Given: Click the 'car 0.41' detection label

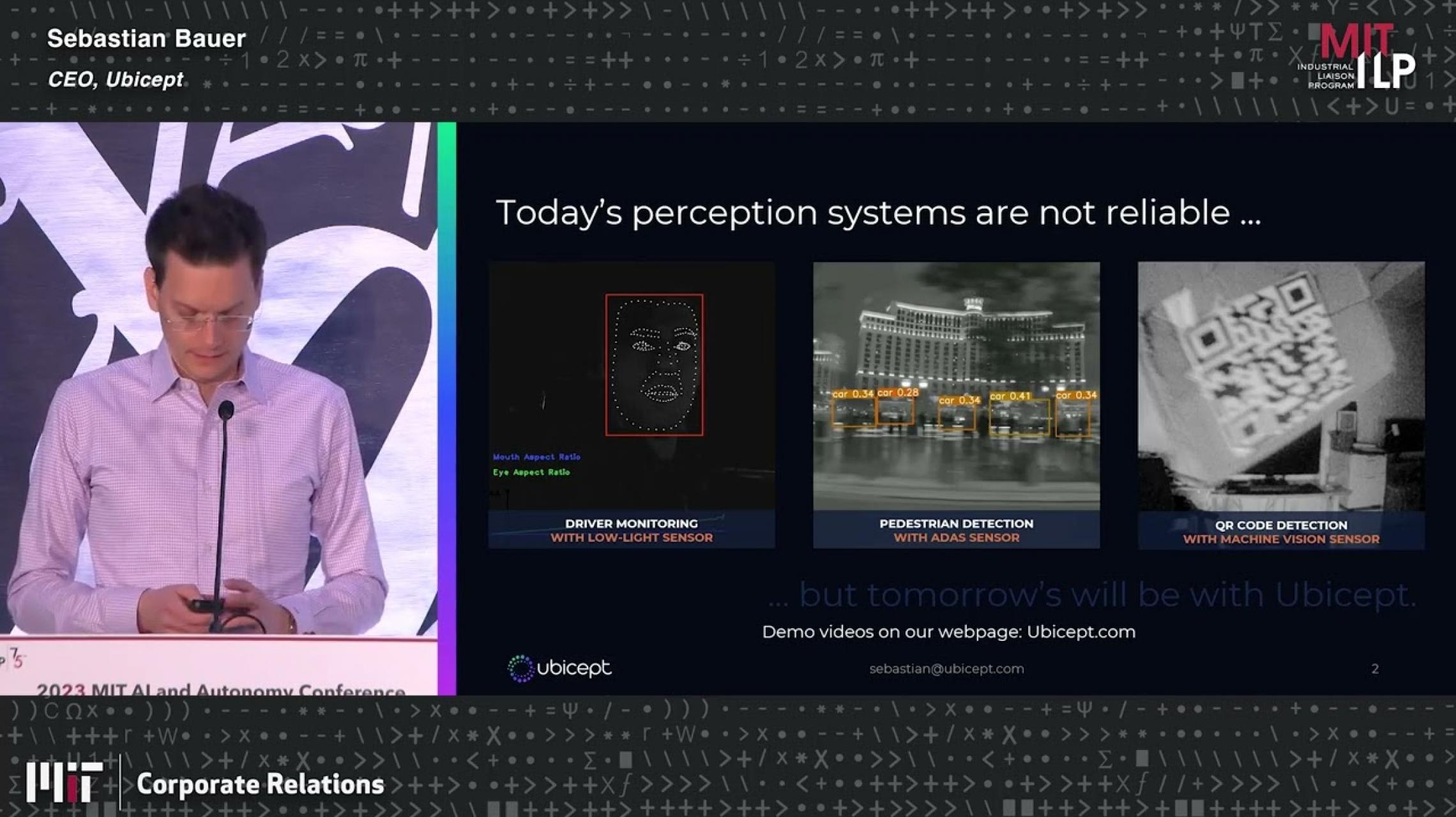Looking at the screenshot, I should pos(1010,396).
